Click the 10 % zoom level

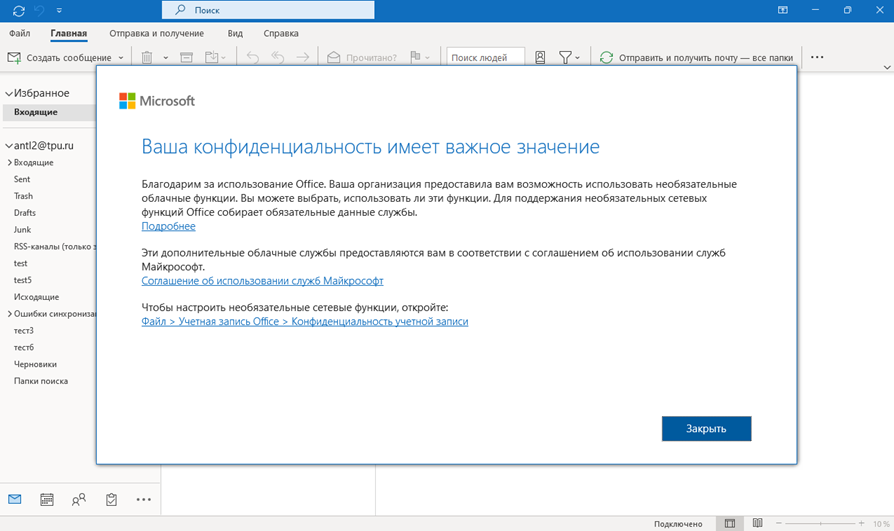pyautogui.click(x=881, y=524)
